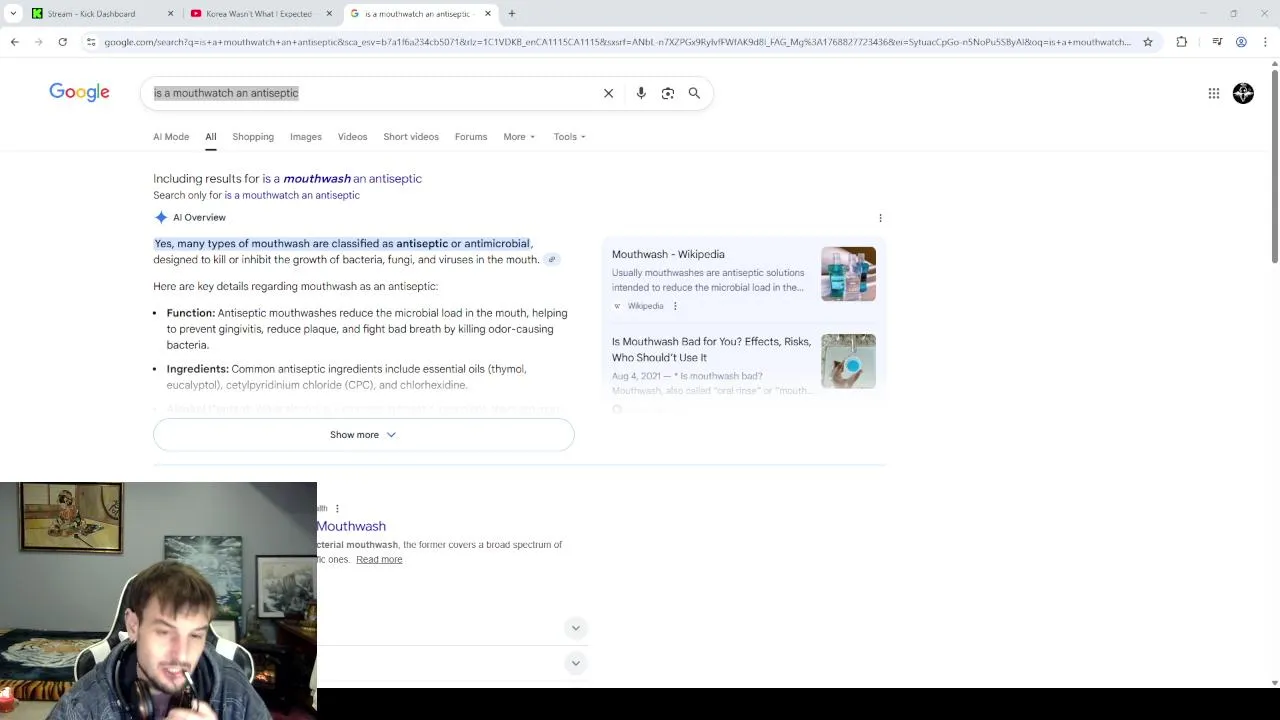Image resolution: width=1280 pixels, height=720 pixels.
Task: Switch to Short videos results
Action: [411, 137]
